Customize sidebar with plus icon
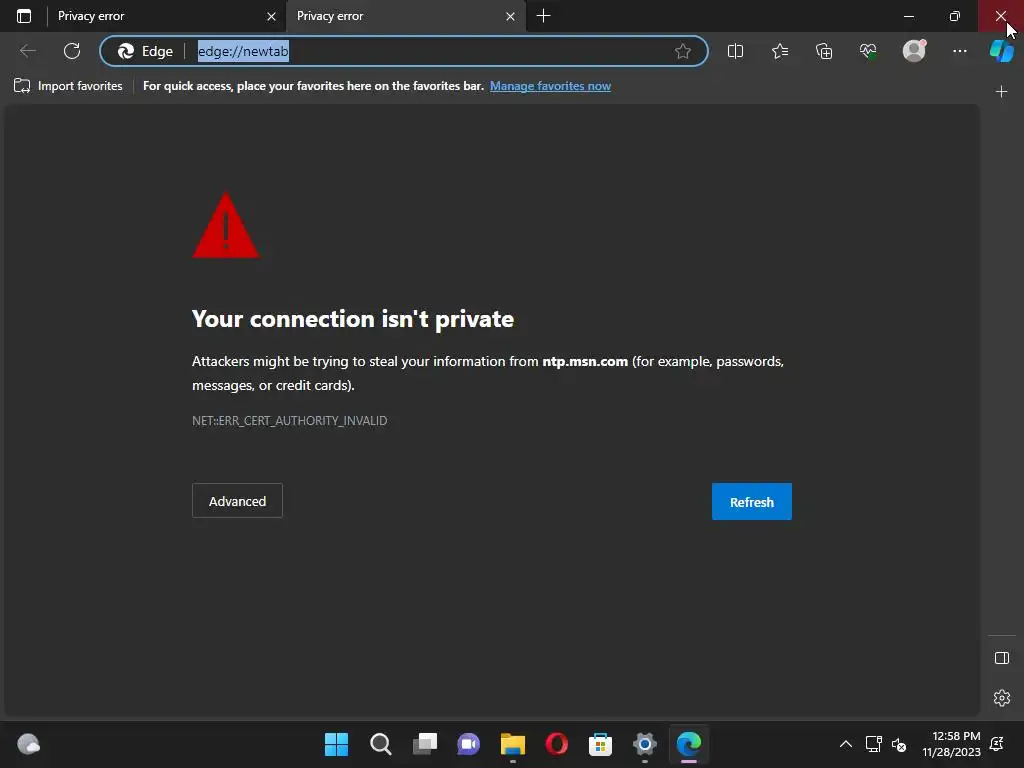Image resolution: width=1024 pixels, height=768 pixels. click(1001, 91)
